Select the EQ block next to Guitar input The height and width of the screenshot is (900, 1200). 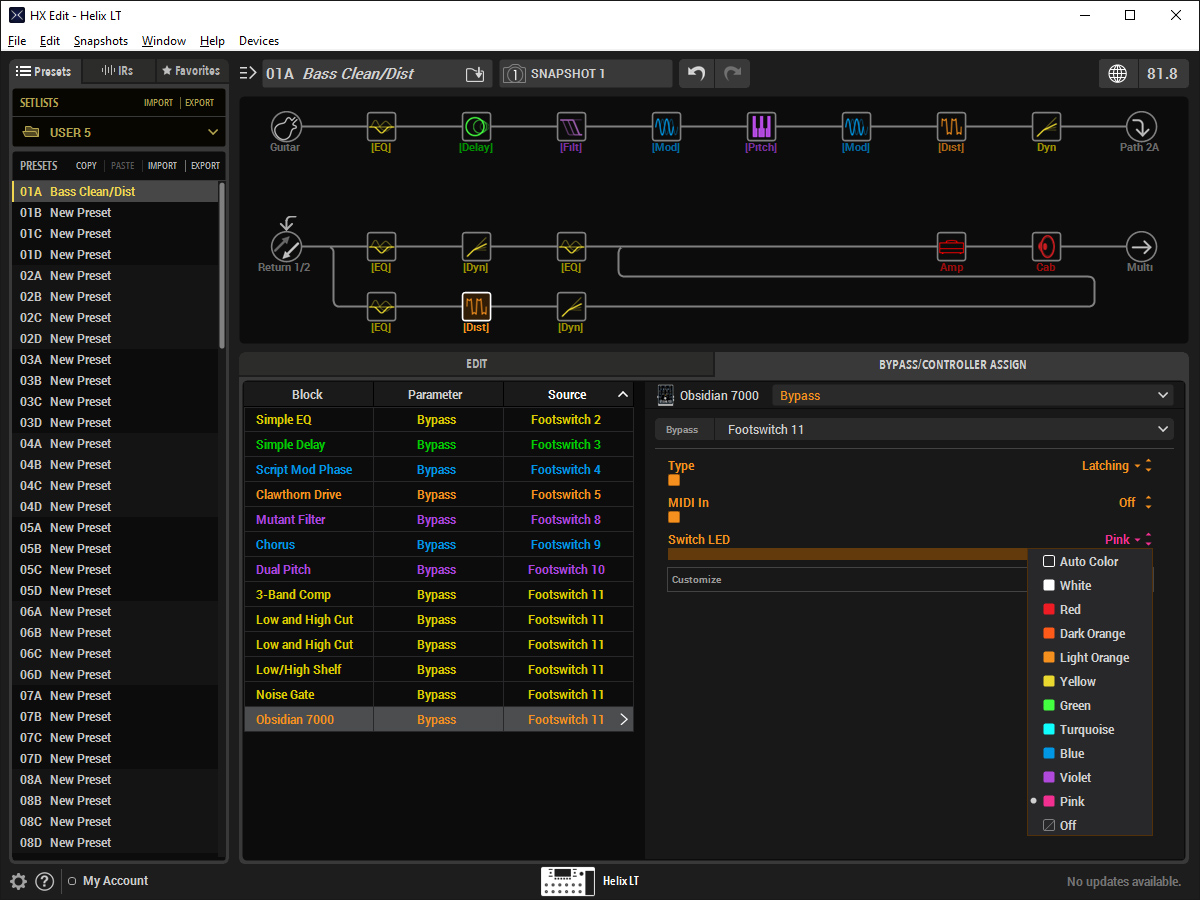pyautogui.click(x=381, y=127)
